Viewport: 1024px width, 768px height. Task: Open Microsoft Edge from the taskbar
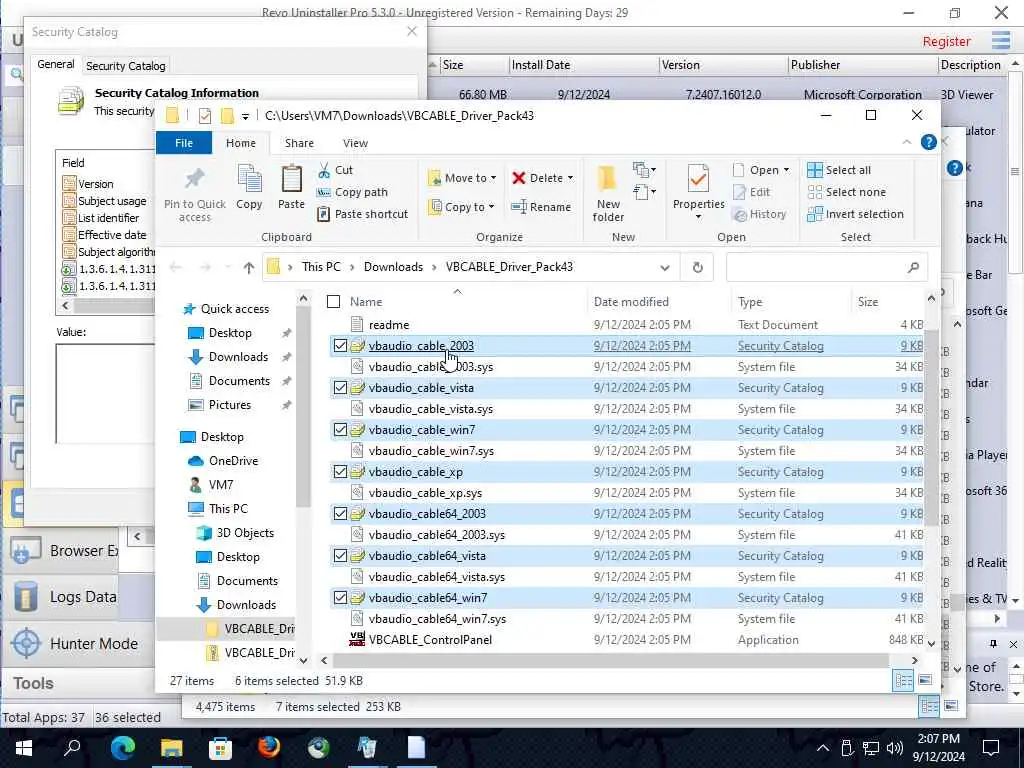(x=122, y=747)
